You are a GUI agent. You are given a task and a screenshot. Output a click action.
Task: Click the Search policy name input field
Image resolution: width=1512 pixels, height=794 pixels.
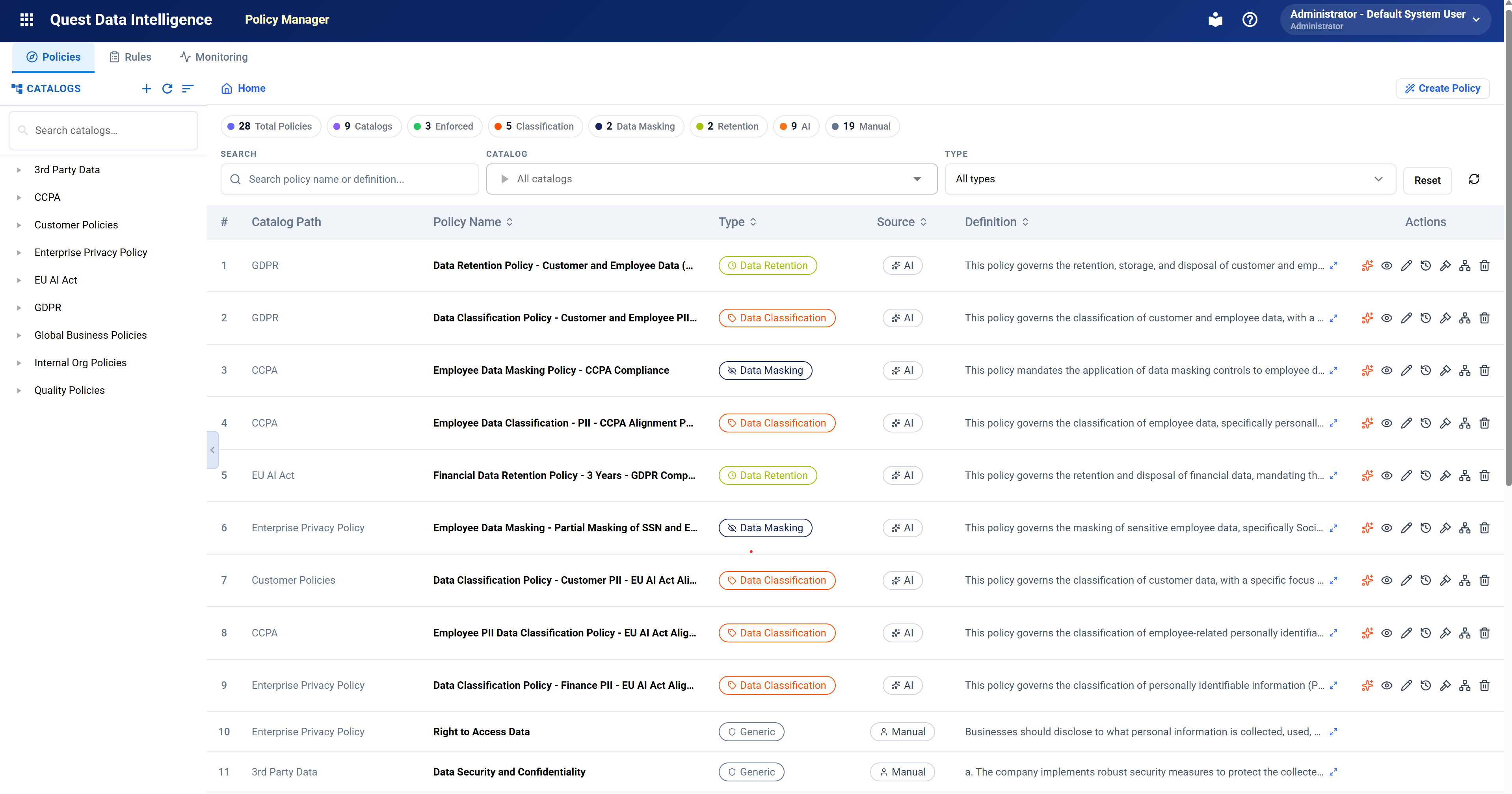(x=350, y=179)
